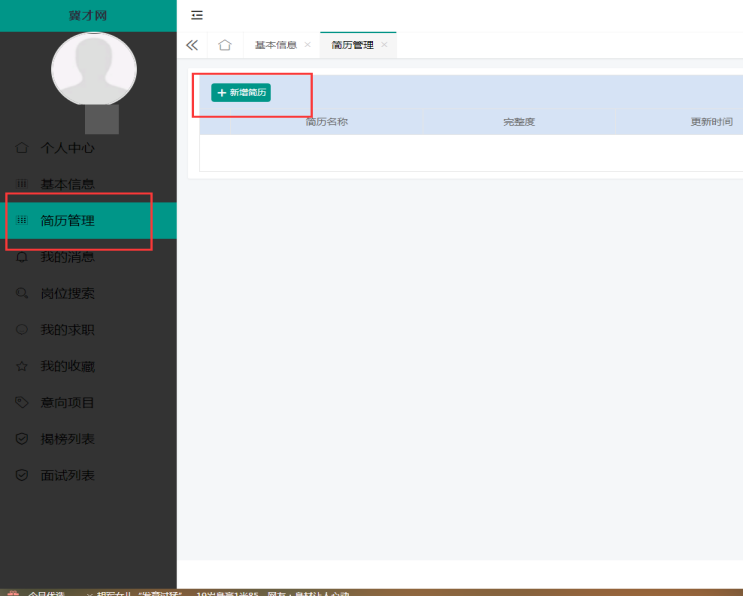
Task: Click the double-chevron tab scroll left icon
Action: click(192, 45)
